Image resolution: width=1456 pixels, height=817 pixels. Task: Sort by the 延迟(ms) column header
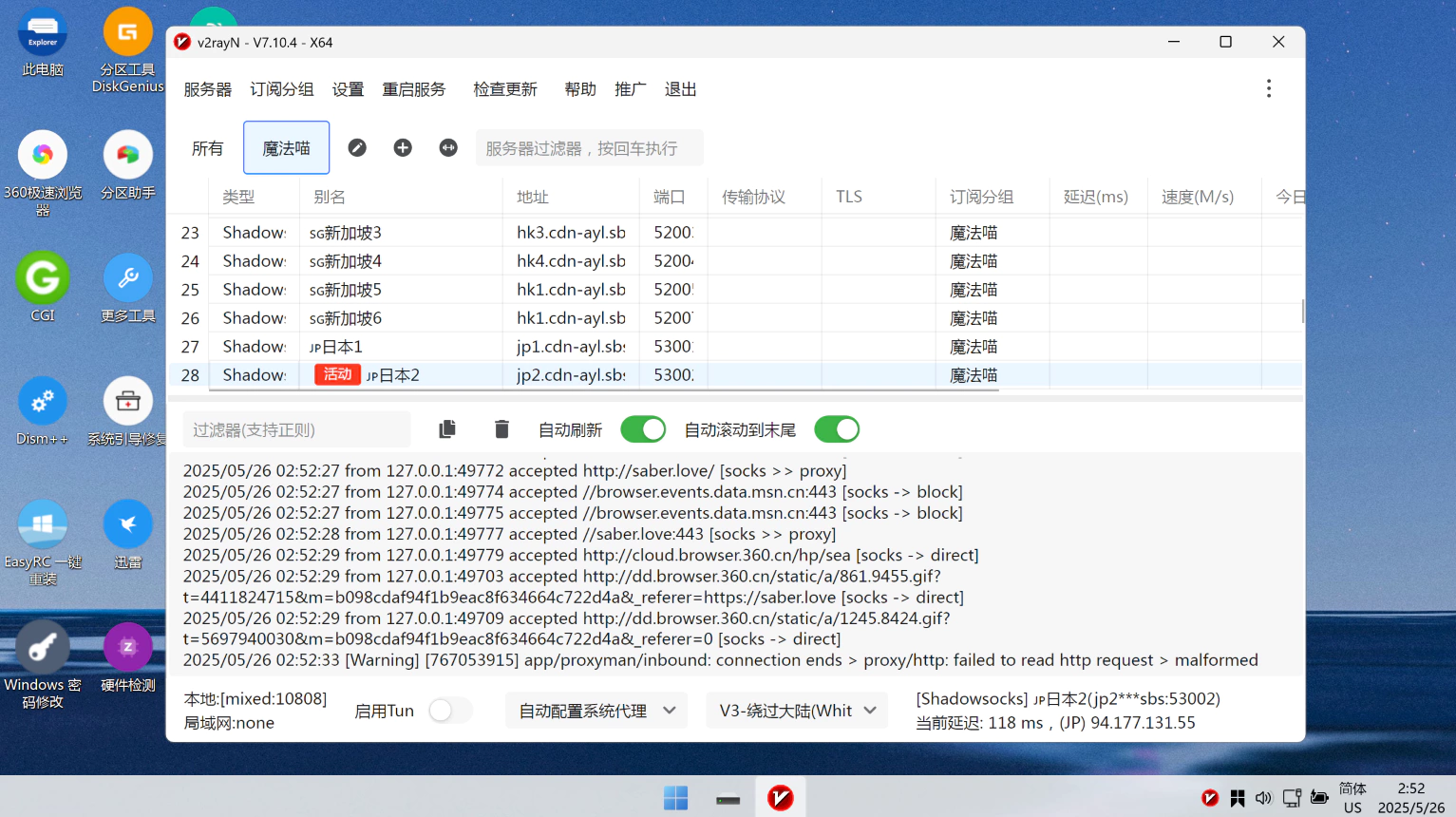(1096, 197)
